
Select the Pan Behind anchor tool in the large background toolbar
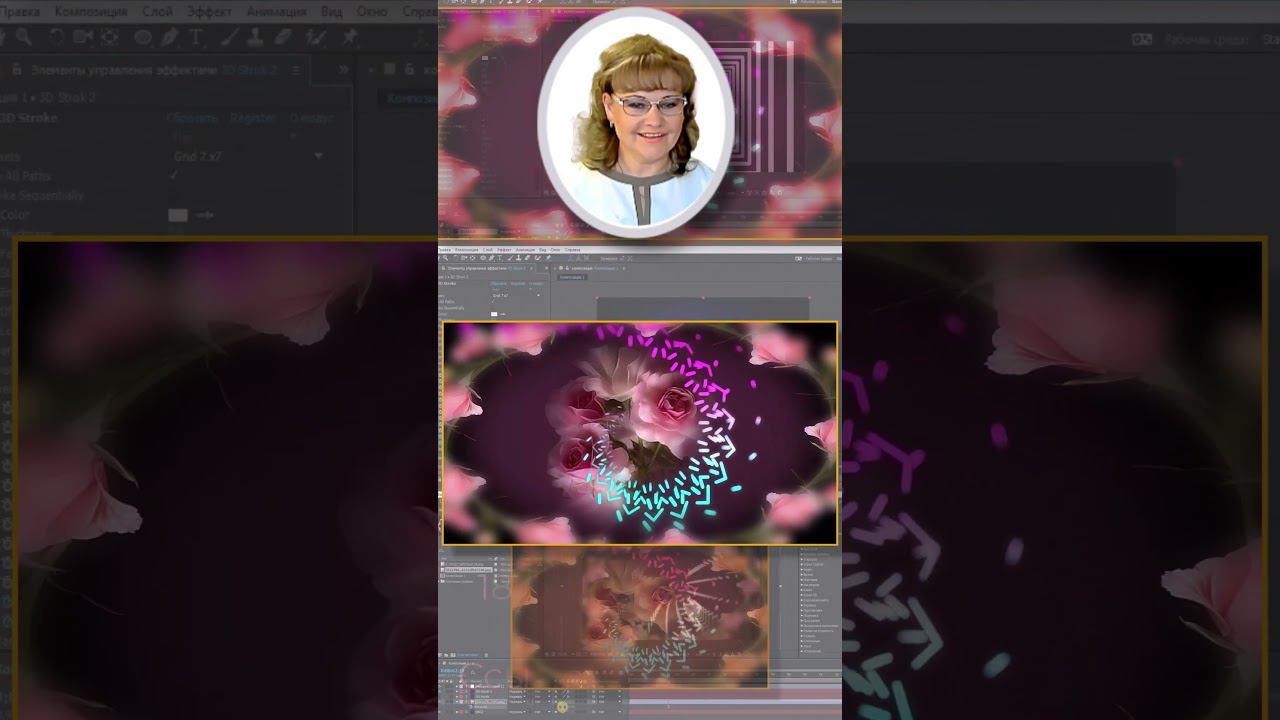(x=109, y=37)
